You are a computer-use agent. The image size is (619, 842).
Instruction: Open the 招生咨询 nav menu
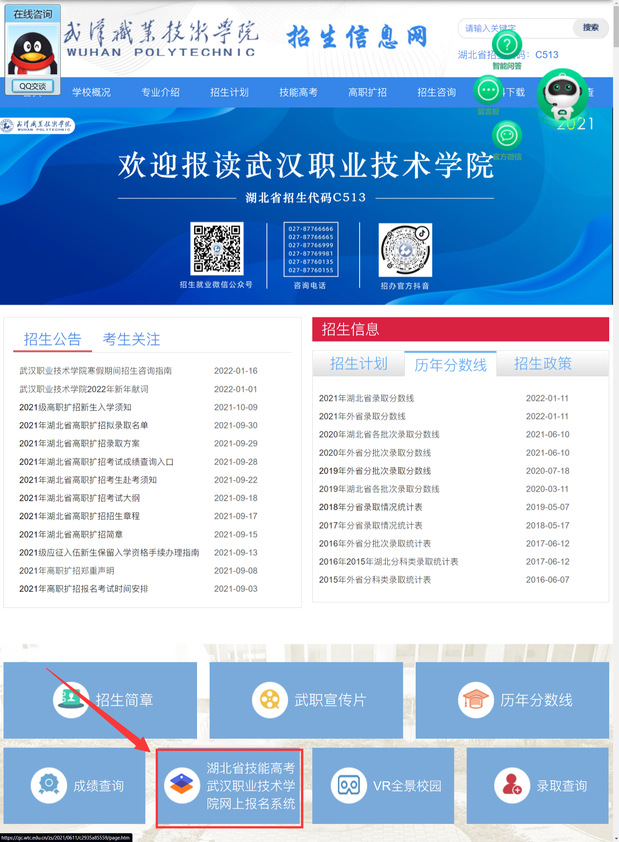tap(437, 92)
